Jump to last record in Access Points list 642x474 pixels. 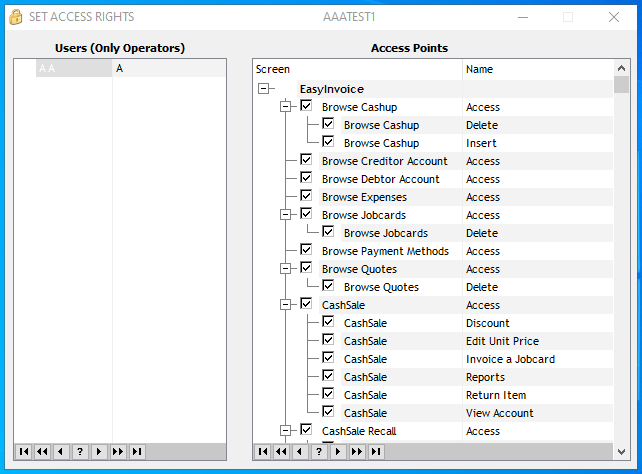coord(376,451)
